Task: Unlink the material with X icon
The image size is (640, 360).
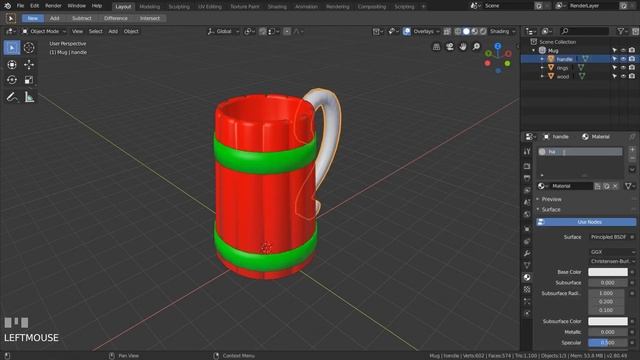Action: (615, 186)
